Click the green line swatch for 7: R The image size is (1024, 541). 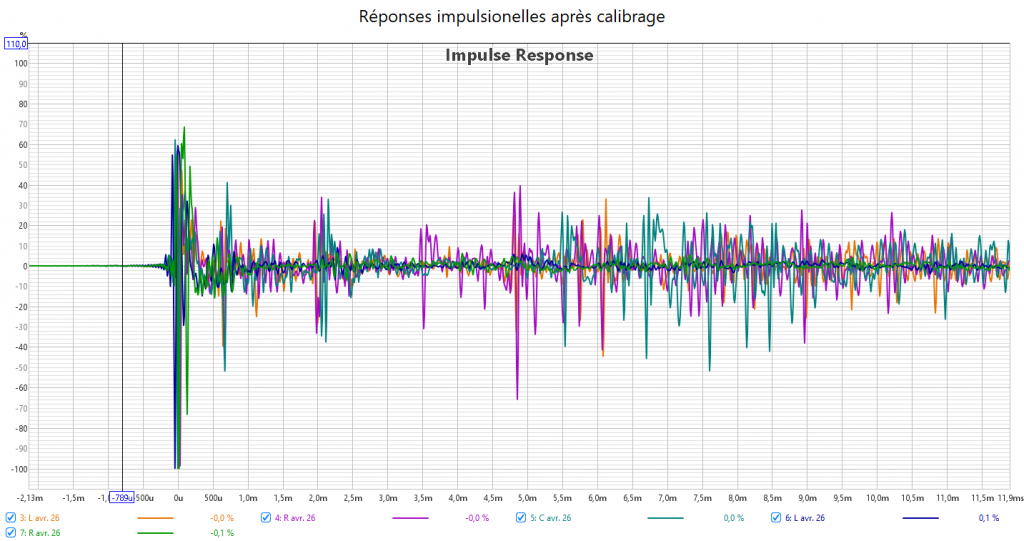(155, 533)
